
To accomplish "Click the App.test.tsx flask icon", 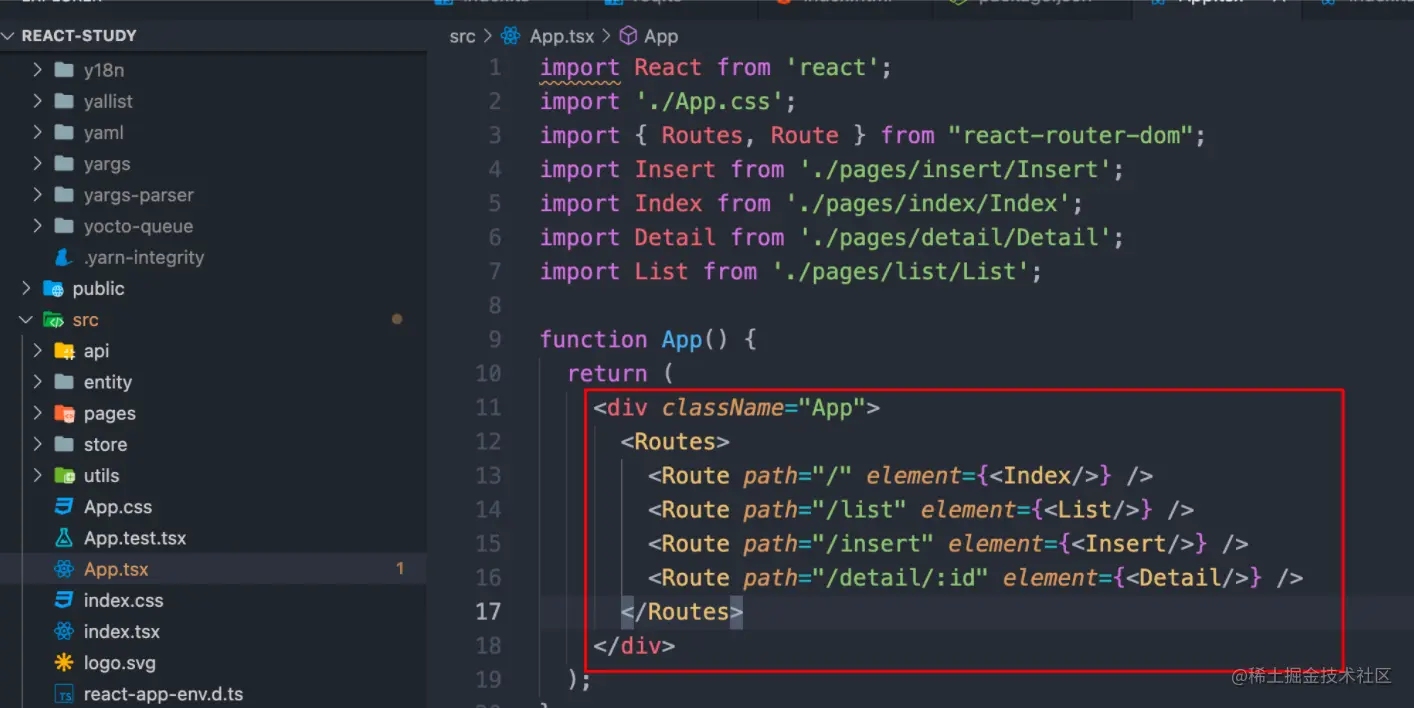I will (x=64, y=538).
